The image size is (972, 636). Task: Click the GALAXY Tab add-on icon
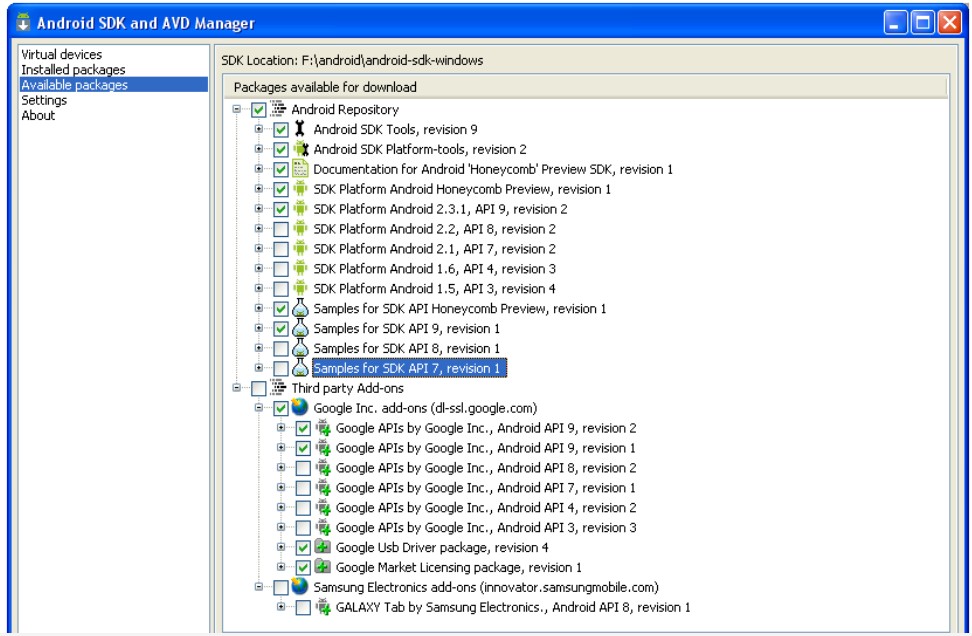tap(323, 607)
